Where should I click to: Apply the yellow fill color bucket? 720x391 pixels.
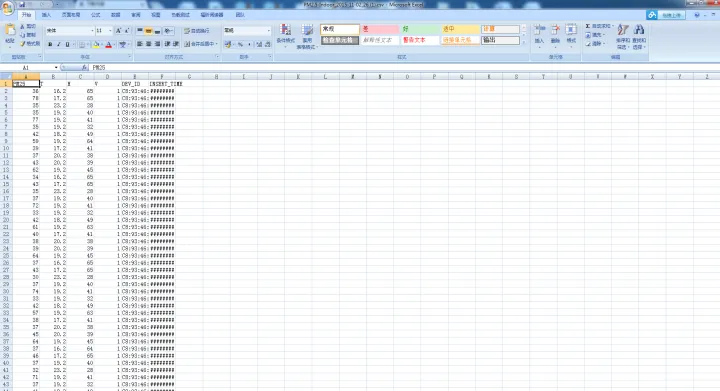coord(96,45)
